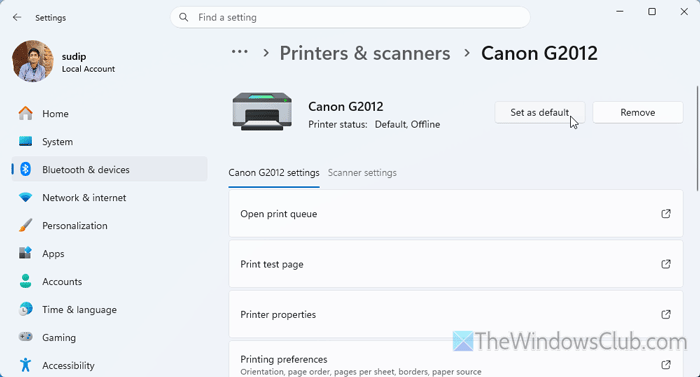
Task: Click the Canon G2012 printer image
Action: pyautogui.click(x=262, y=112)
